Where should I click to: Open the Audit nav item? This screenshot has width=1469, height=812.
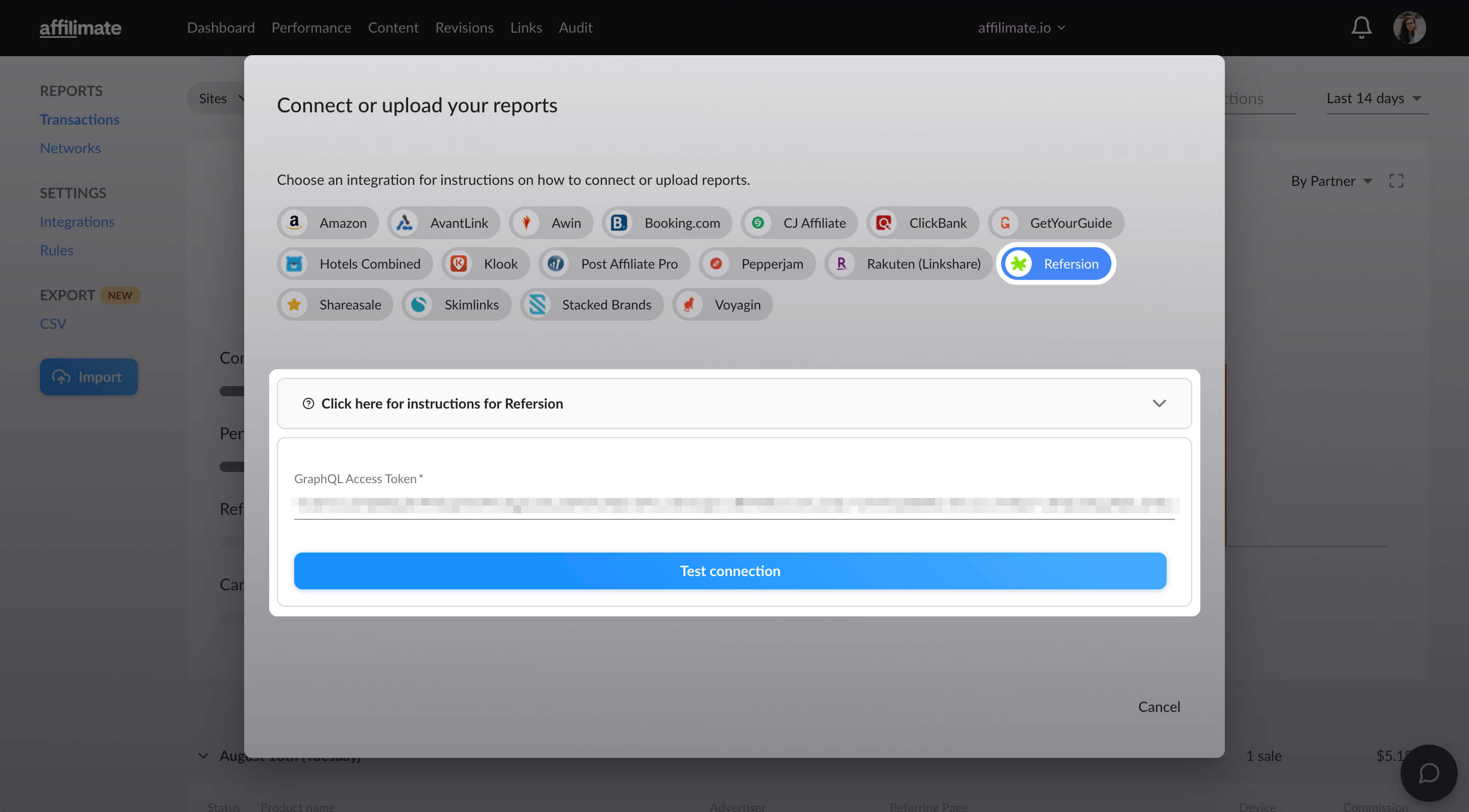[x=576, y=28]
